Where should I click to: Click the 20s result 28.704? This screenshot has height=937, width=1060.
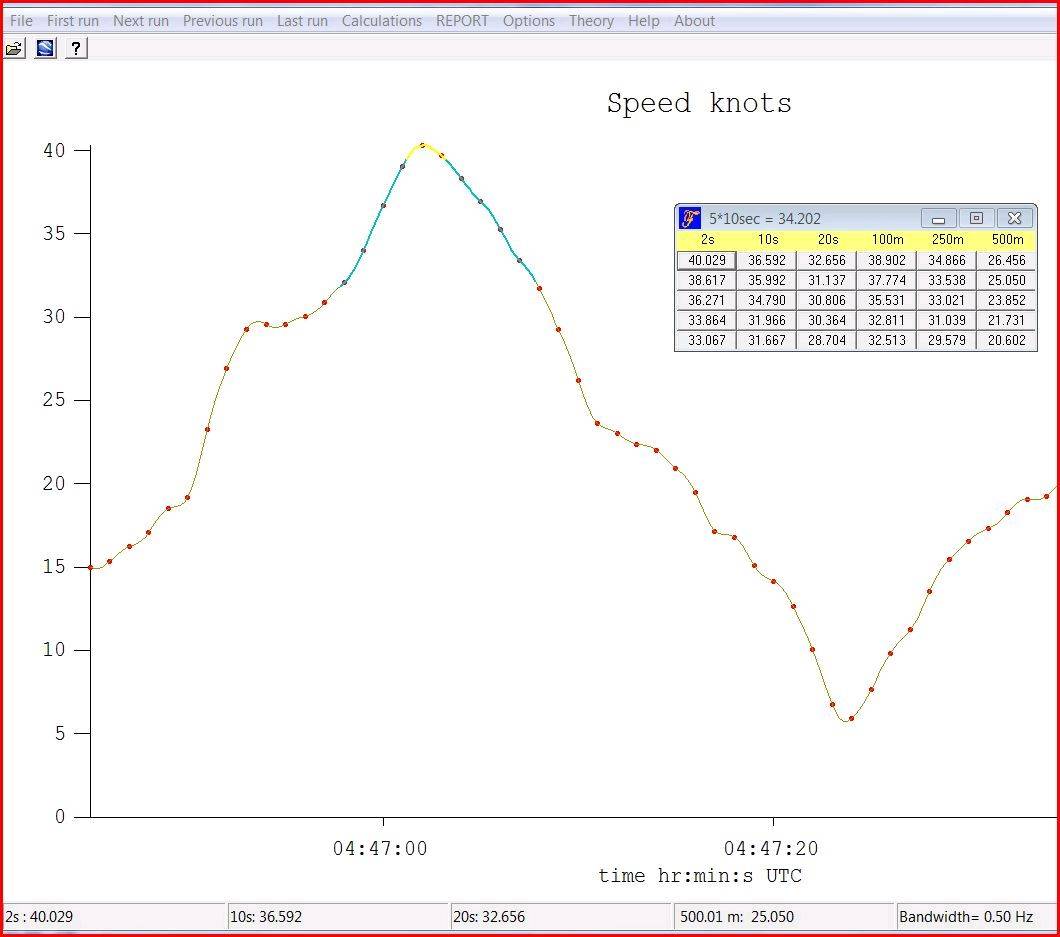(826, 340)
